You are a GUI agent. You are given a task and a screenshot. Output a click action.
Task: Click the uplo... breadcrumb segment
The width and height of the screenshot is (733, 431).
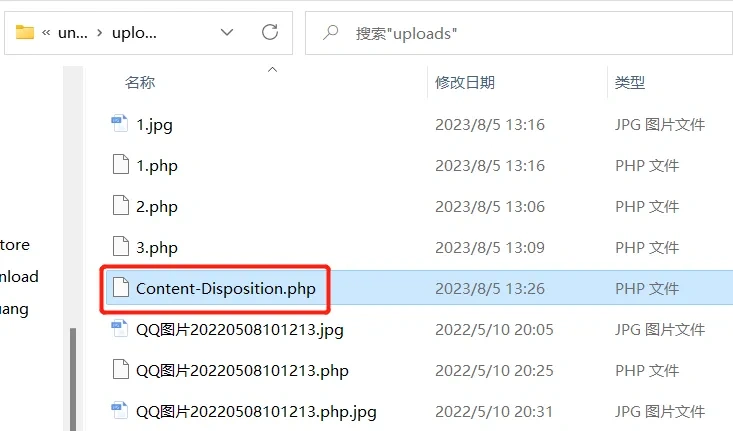[x=134, y=33]
